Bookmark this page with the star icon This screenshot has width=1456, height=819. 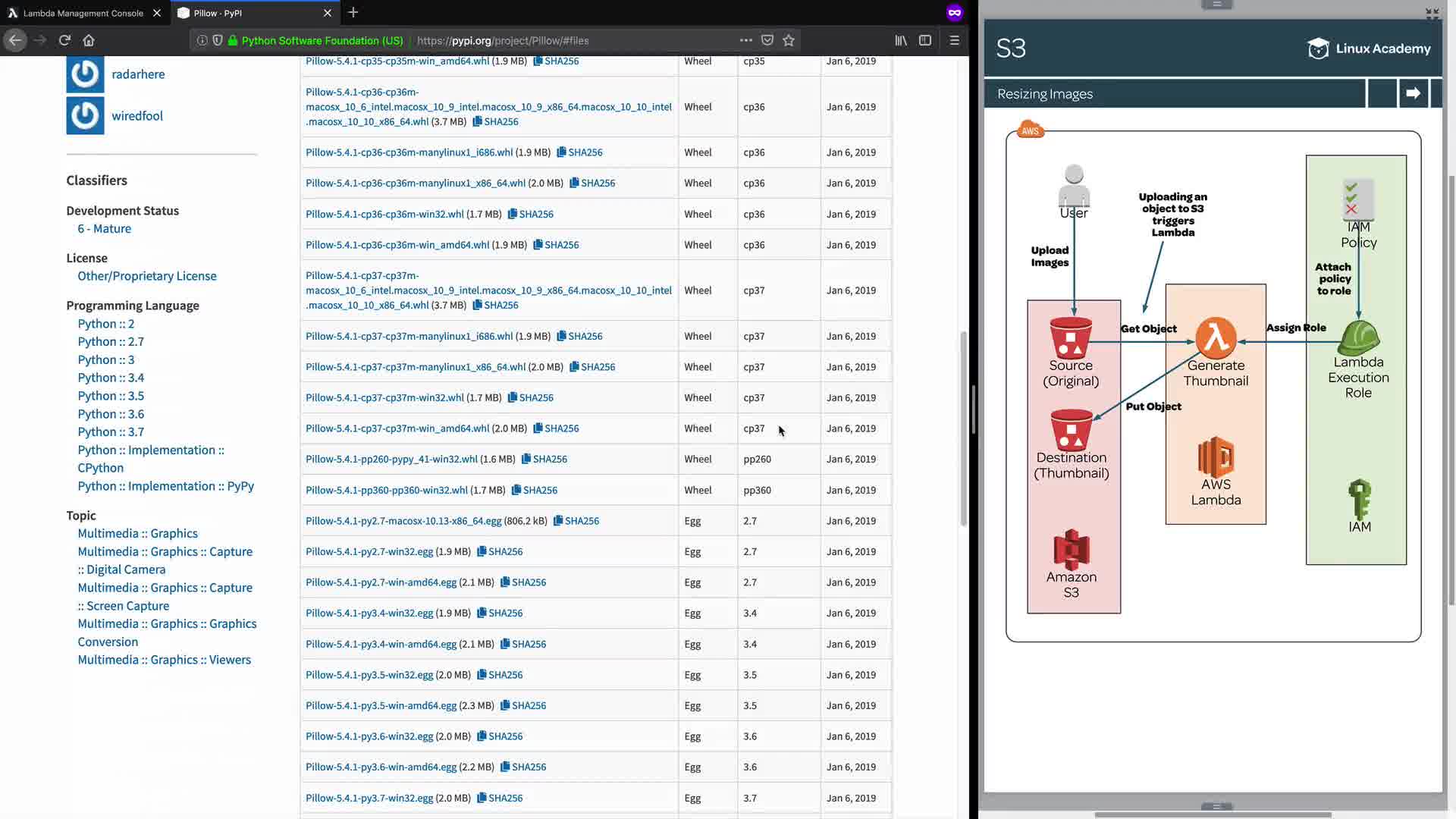point(789,40)
